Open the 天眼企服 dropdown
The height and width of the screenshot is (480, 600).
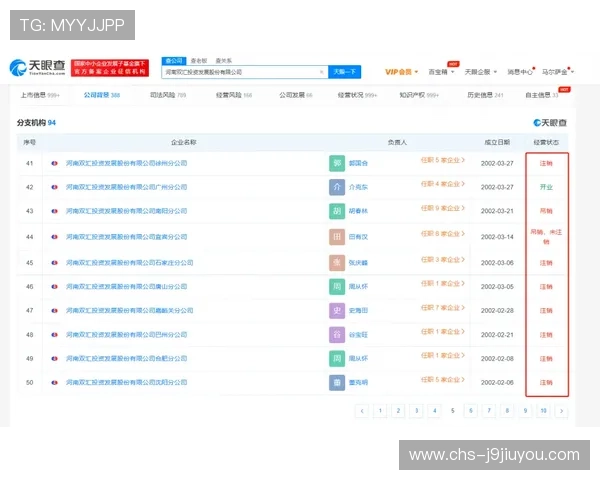481,72
